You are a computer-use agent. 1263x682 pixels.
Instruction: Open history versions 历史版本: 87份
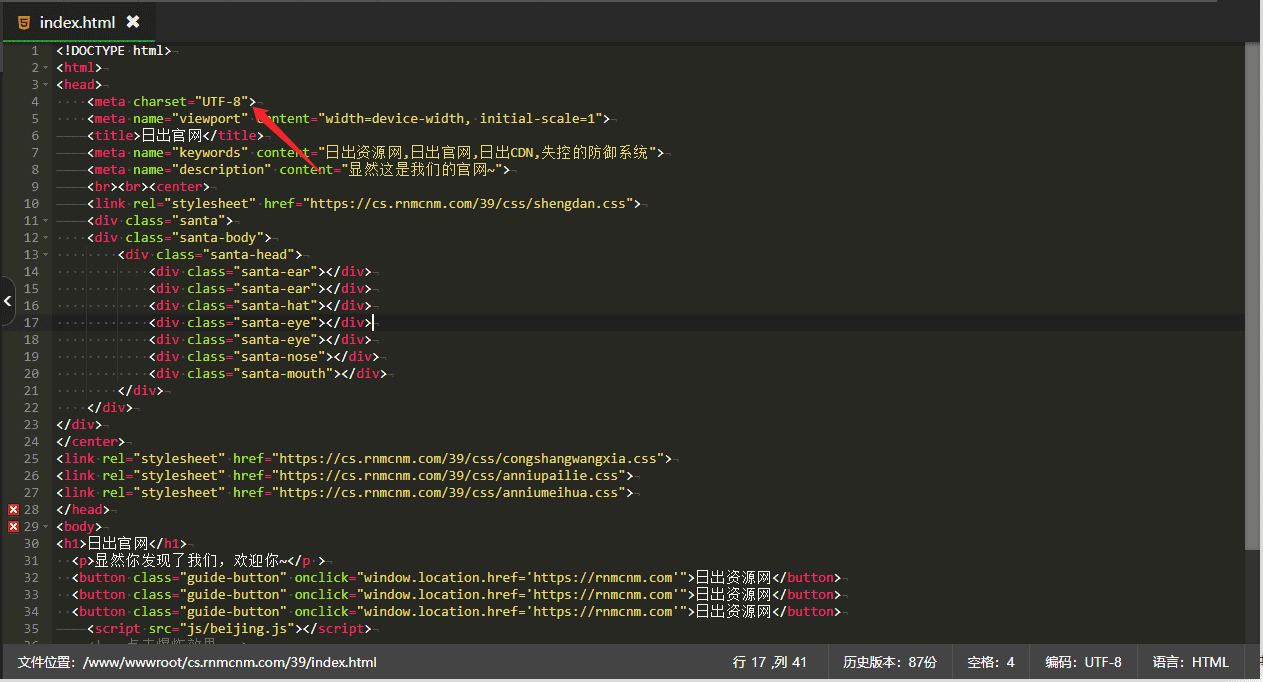point(890,662)
